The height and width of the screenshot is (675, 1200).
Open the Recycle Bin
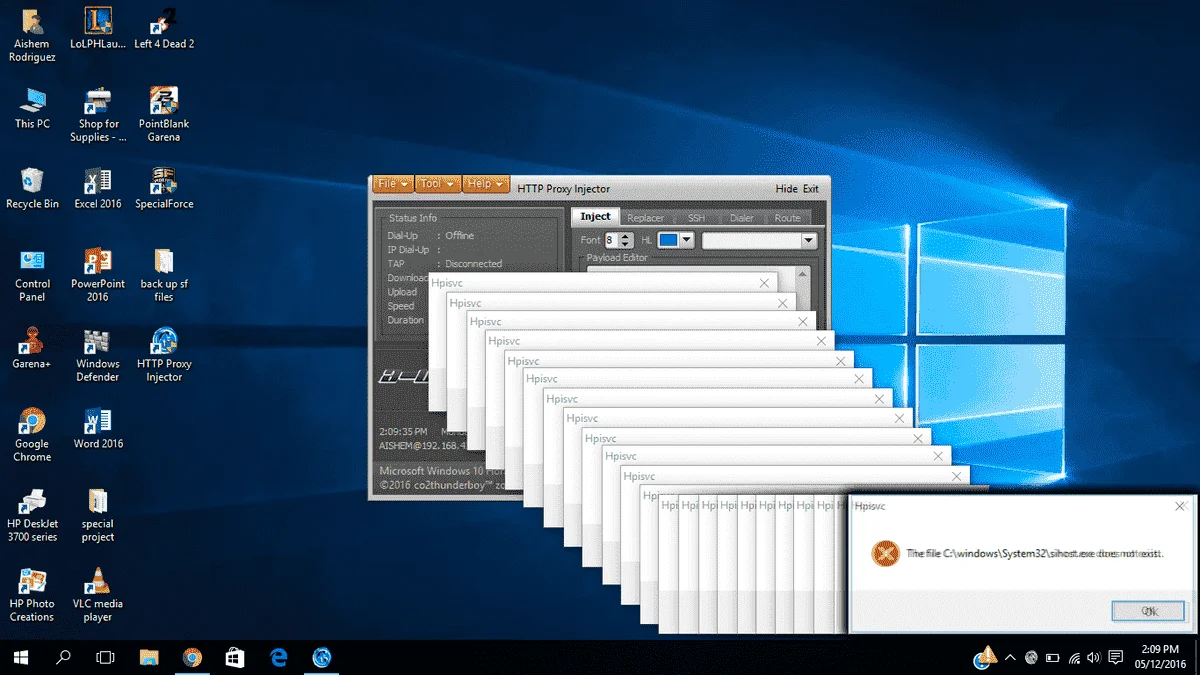[32, 188]
